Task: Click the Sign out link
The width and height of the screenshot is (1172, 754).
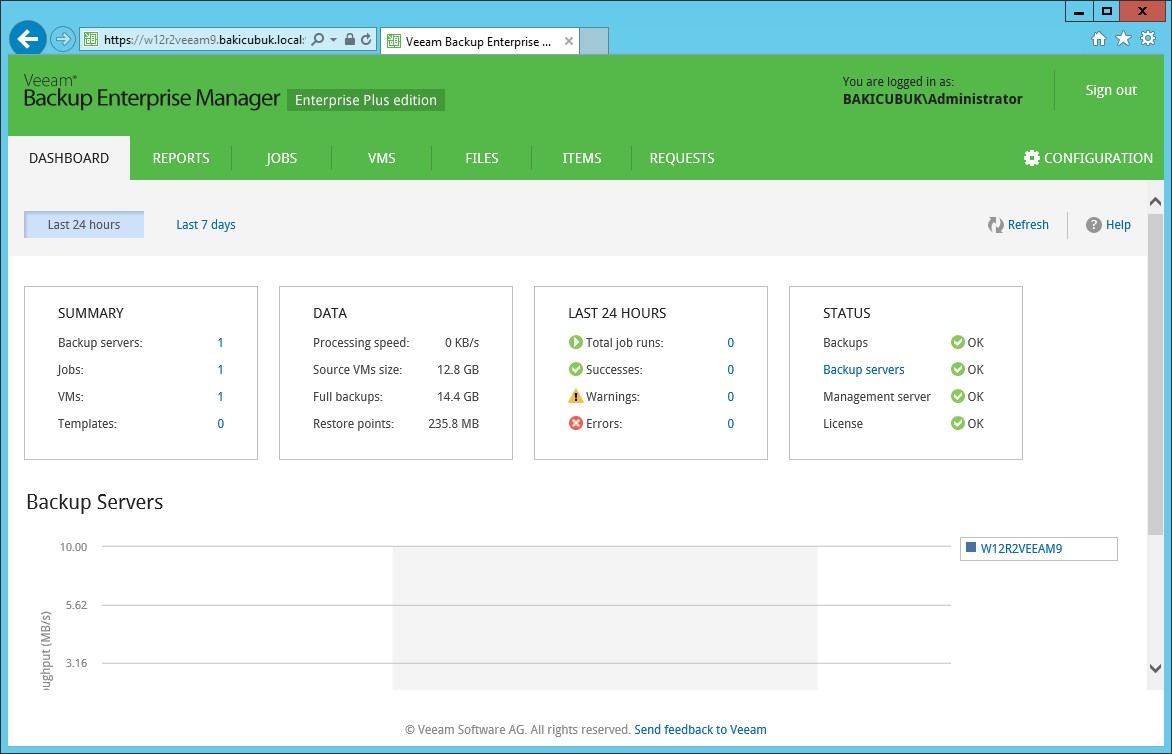Action: click(1111, 90)
